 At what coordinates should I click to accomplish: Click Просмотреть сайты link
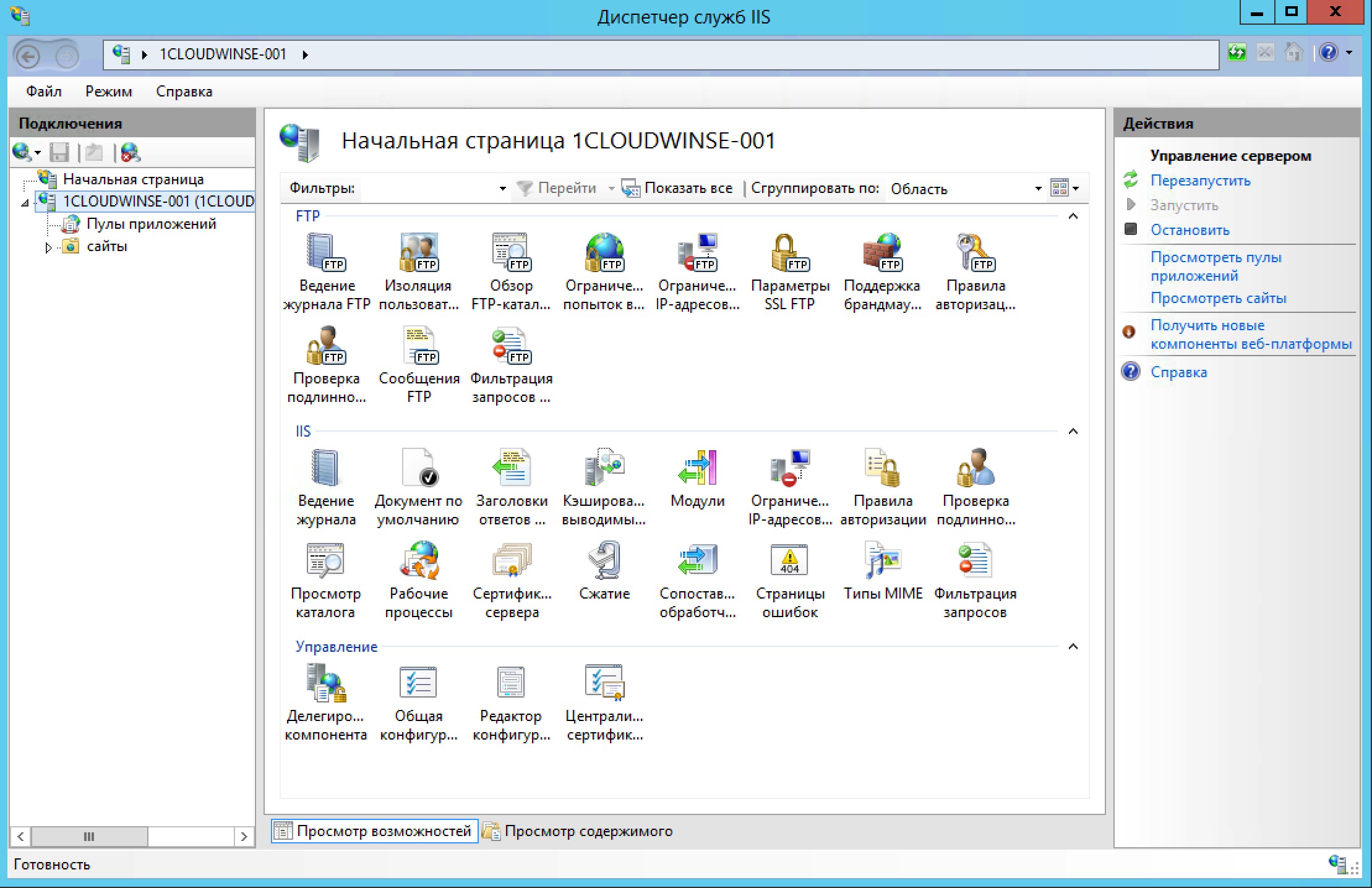click(x=1218, y=298)
